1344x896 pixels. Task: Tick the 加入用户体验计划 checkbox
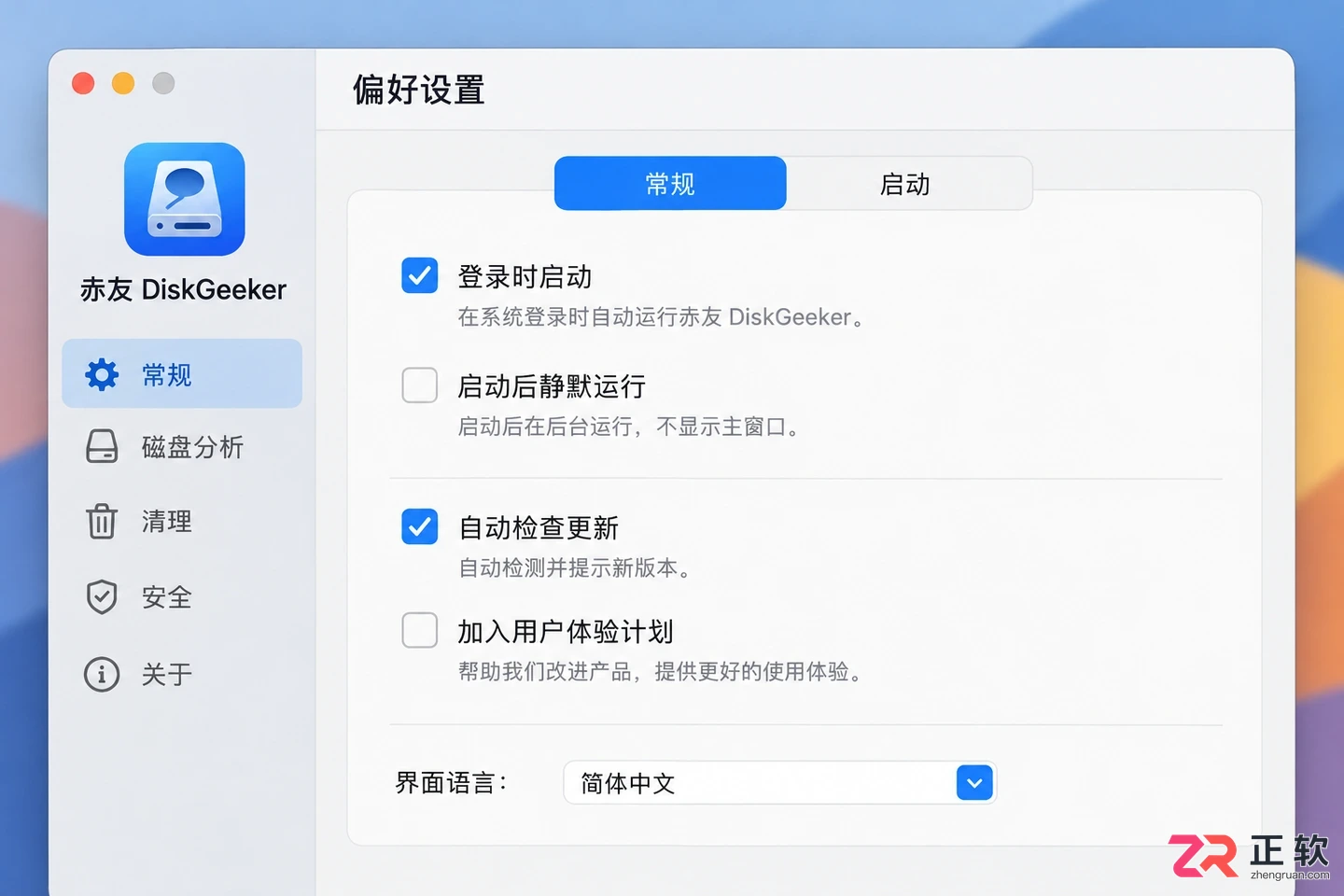[420, 630]
